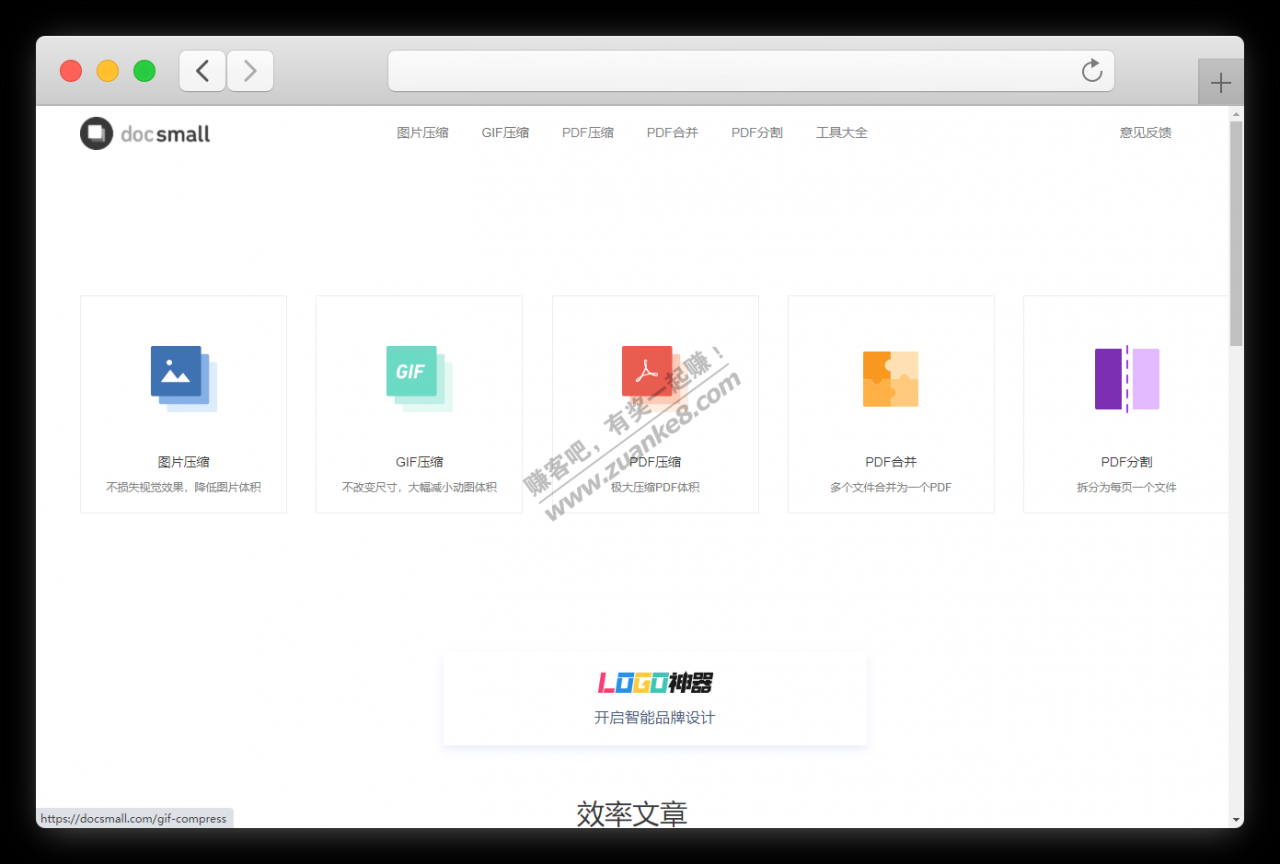Maximize the window with the green button

(145, 71)
